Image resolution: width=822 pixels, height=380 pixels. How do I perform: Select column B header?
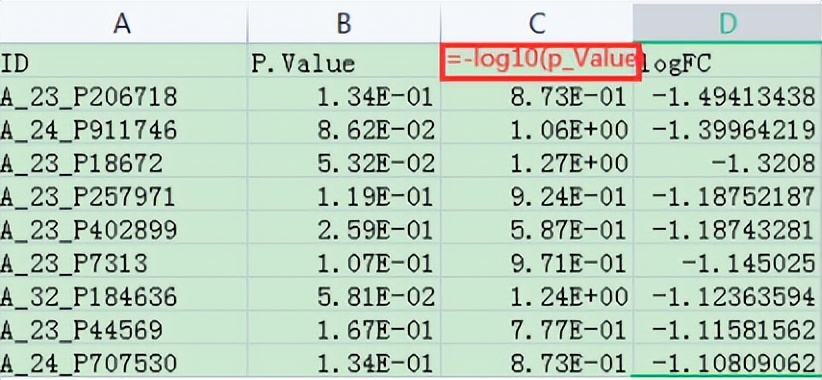[x=343, y=22]
